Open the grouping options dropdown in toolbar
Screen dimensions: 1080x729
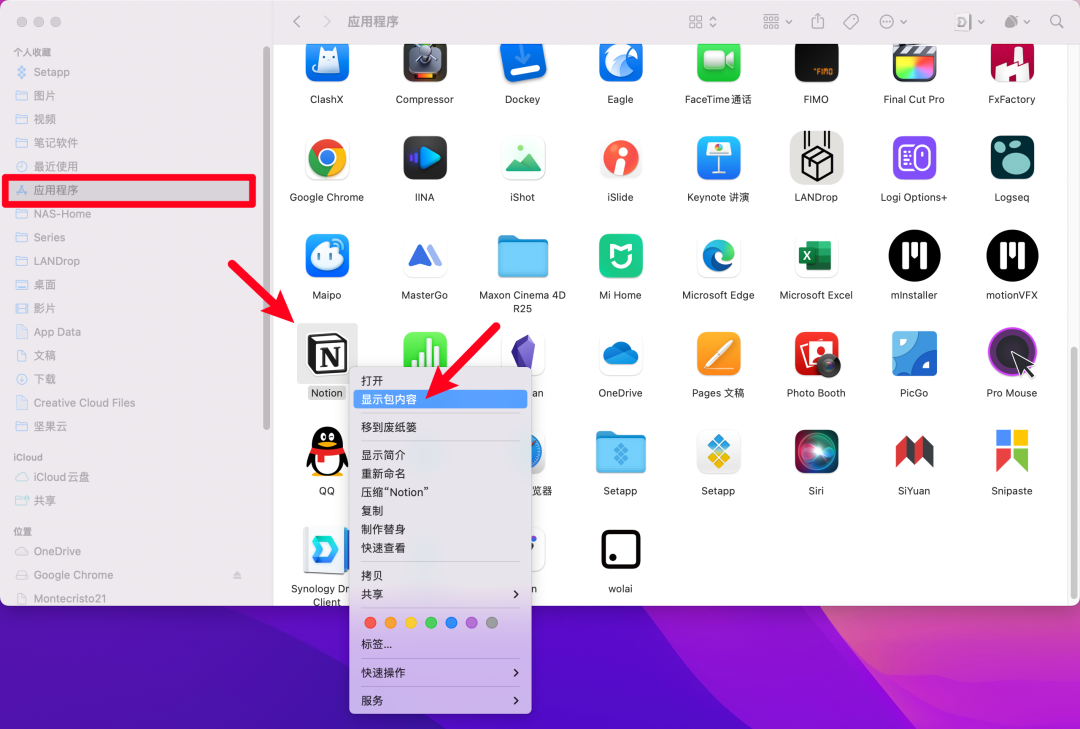777,22
